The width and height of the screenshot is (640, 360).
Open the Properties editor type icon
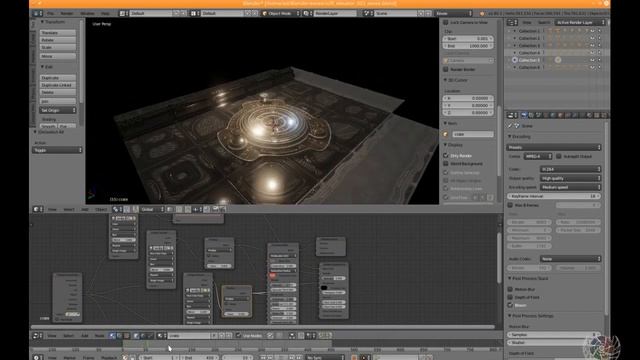point(511,116)
